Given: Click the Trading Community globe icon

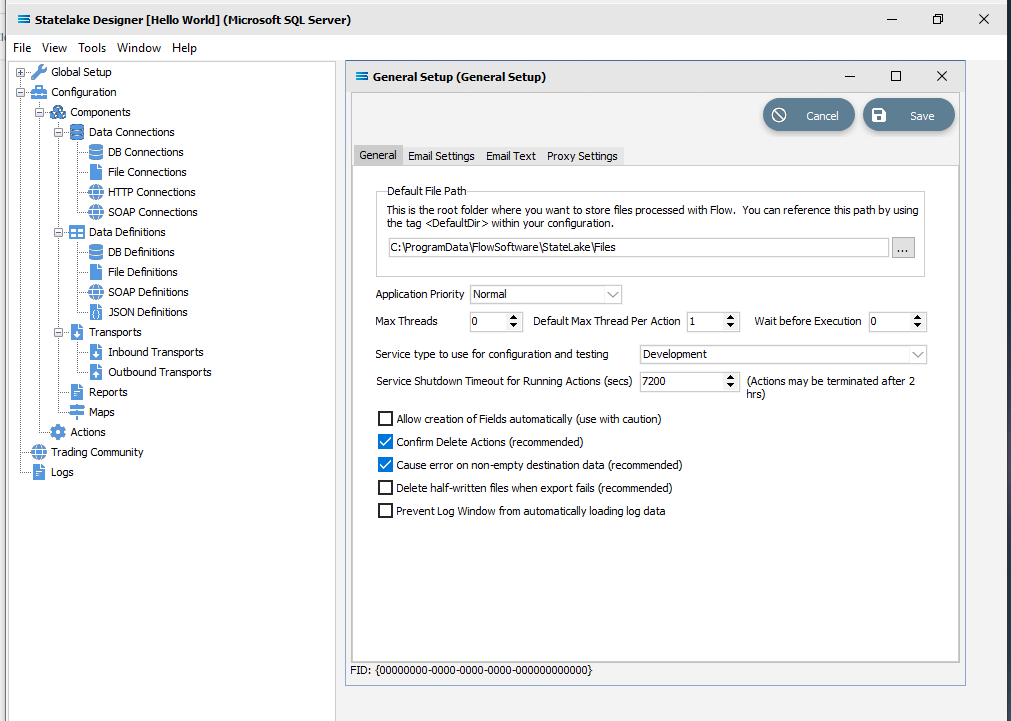Looking at the screenshot, I should (39, 452).
